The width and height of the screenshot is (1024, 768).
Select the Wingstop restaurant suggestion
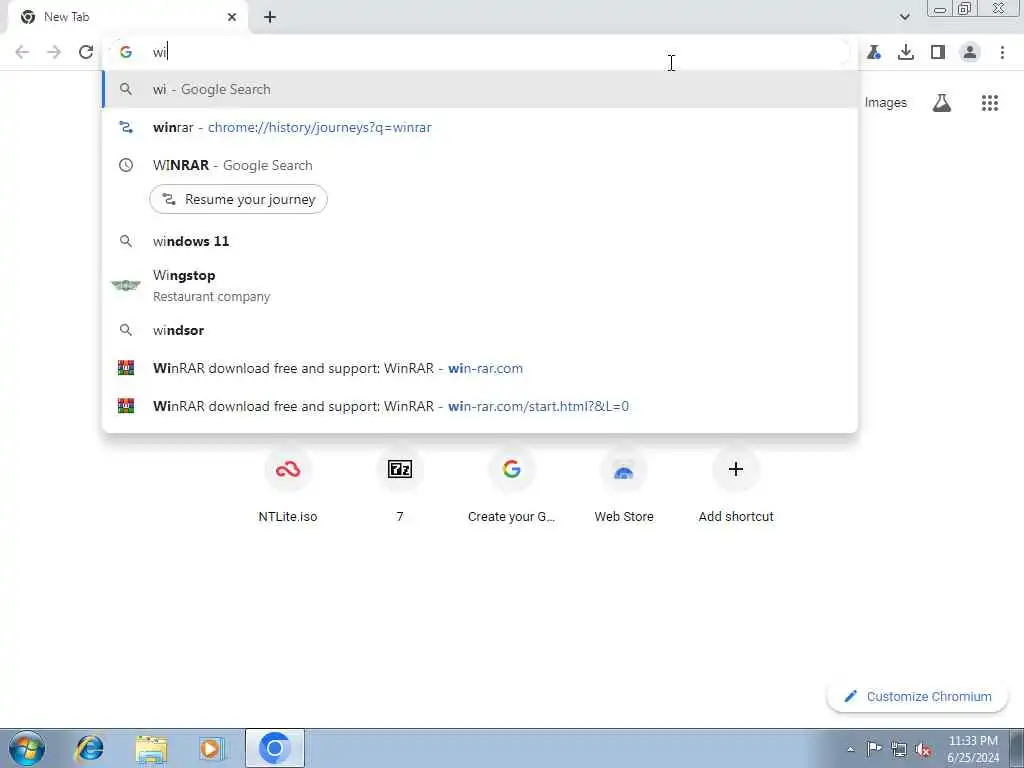pyautogui.click(x=480, y=285)
